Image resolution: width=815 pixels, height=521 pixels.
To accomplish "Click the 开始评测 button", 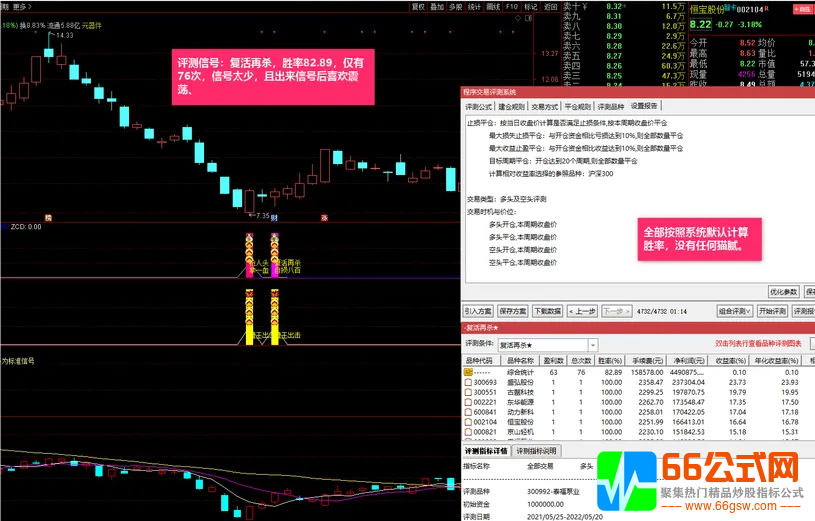I will click(x=772, y=311).
